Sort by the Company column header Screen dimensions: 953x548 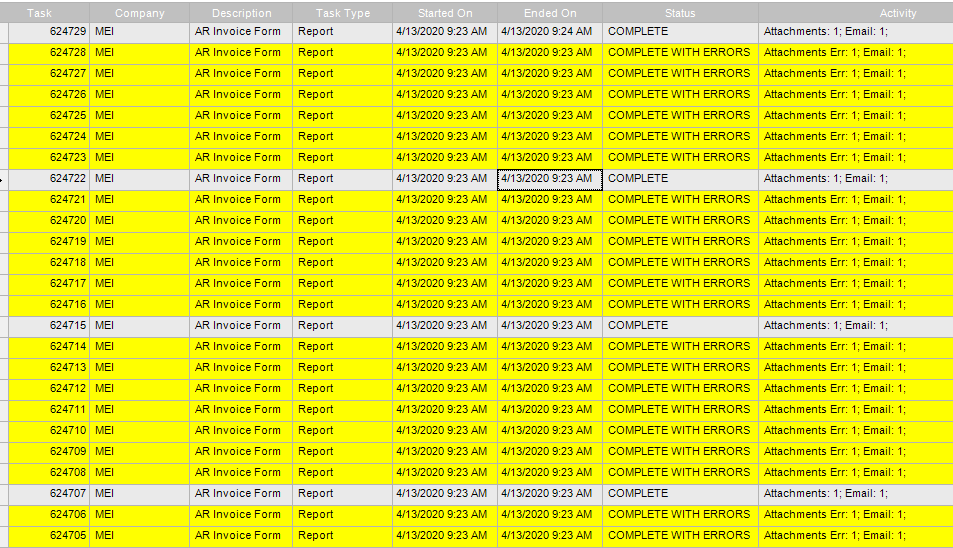pos(139,13)
